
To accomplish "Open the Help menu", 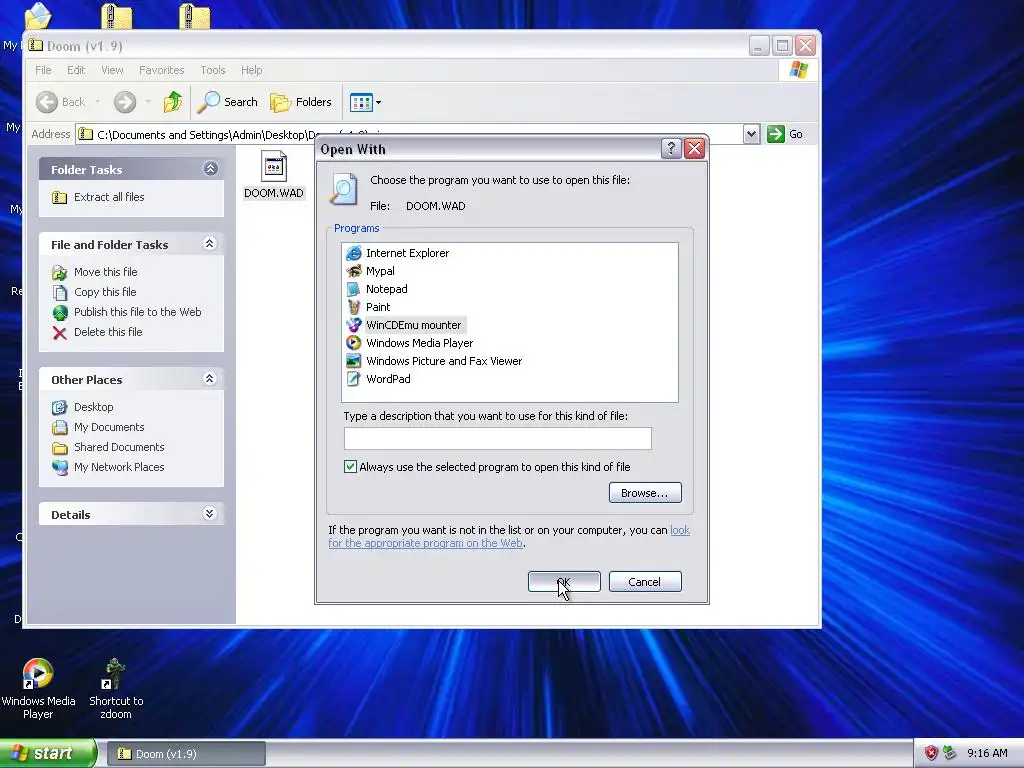I will pos(251,70).
